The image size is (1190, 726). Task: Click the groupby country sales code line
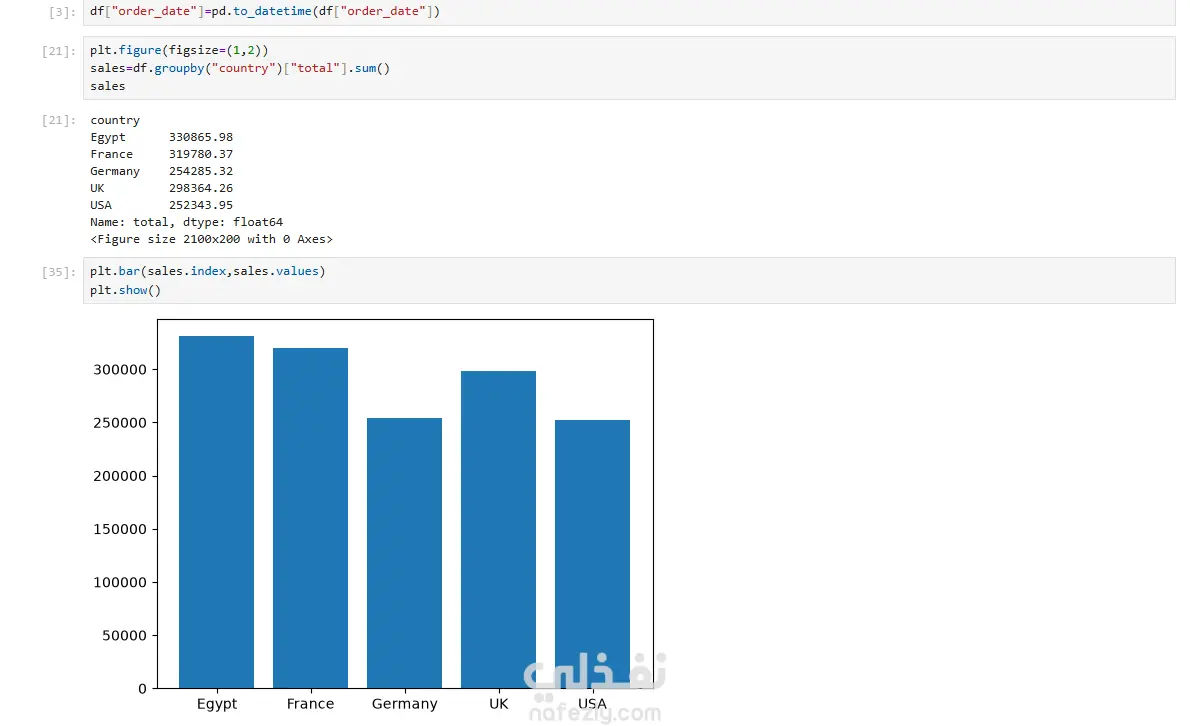(x=240, y=68)
